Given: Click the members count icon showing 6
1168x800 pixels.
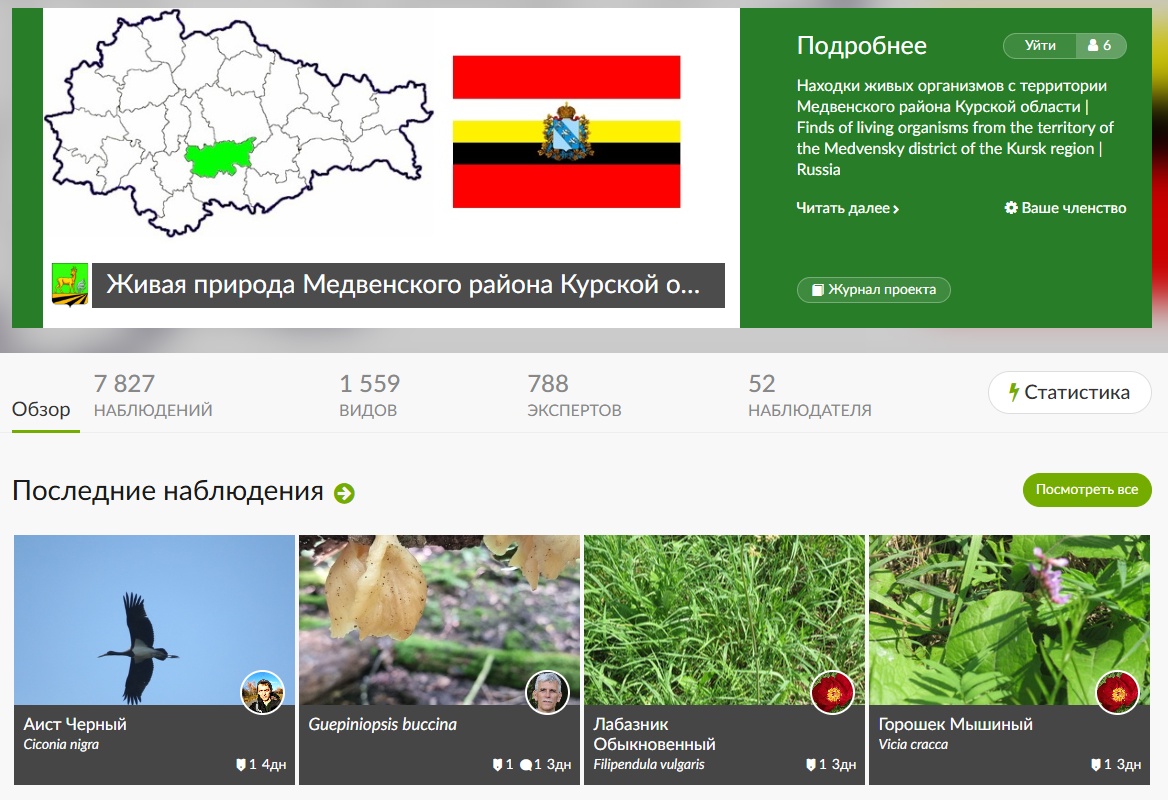Looking at the screenshot, I should (x=1101, y=46).
